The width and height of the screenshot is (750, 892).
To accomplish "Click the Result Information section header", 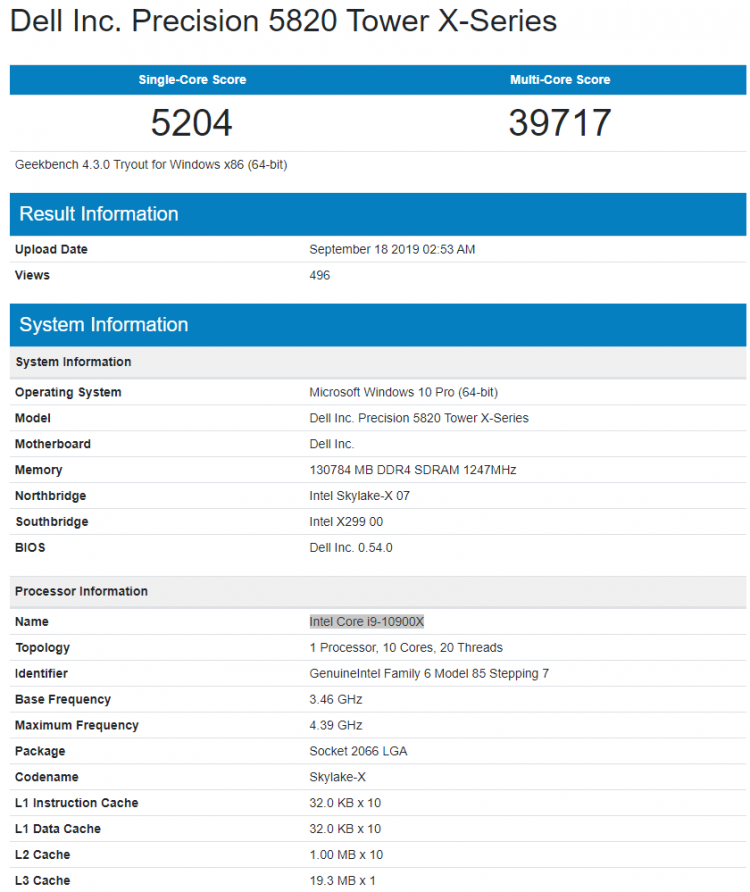I will tap(377, 214).
